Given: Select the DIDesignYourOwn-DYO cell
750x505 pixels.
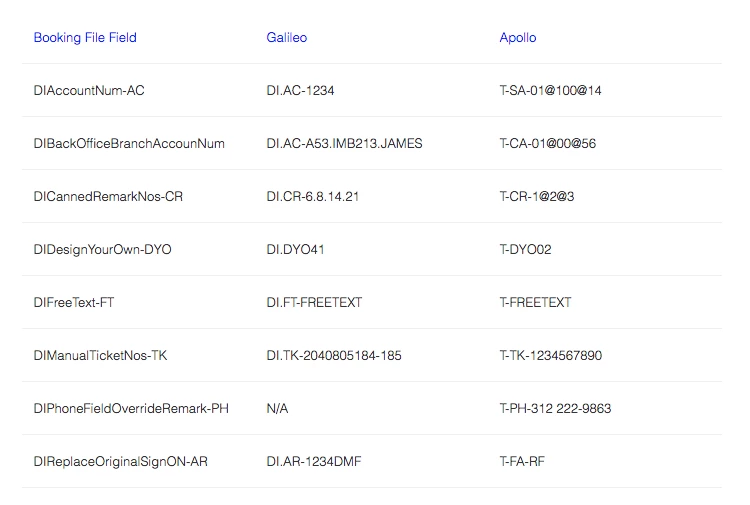Looking at the screenshot, I should click(x=102, y=250).
